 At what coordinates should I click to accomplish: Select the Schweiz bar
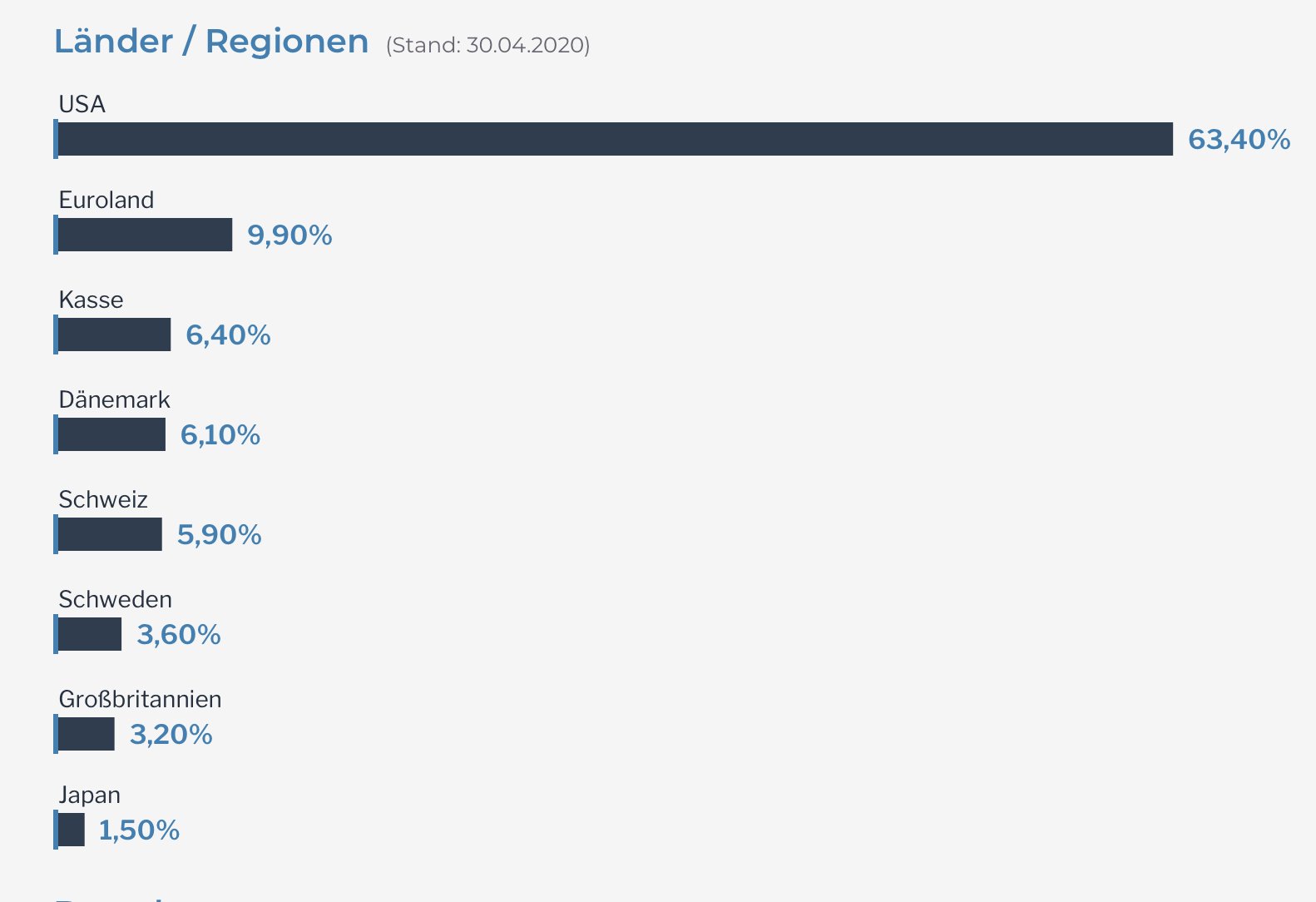(109, 534)
